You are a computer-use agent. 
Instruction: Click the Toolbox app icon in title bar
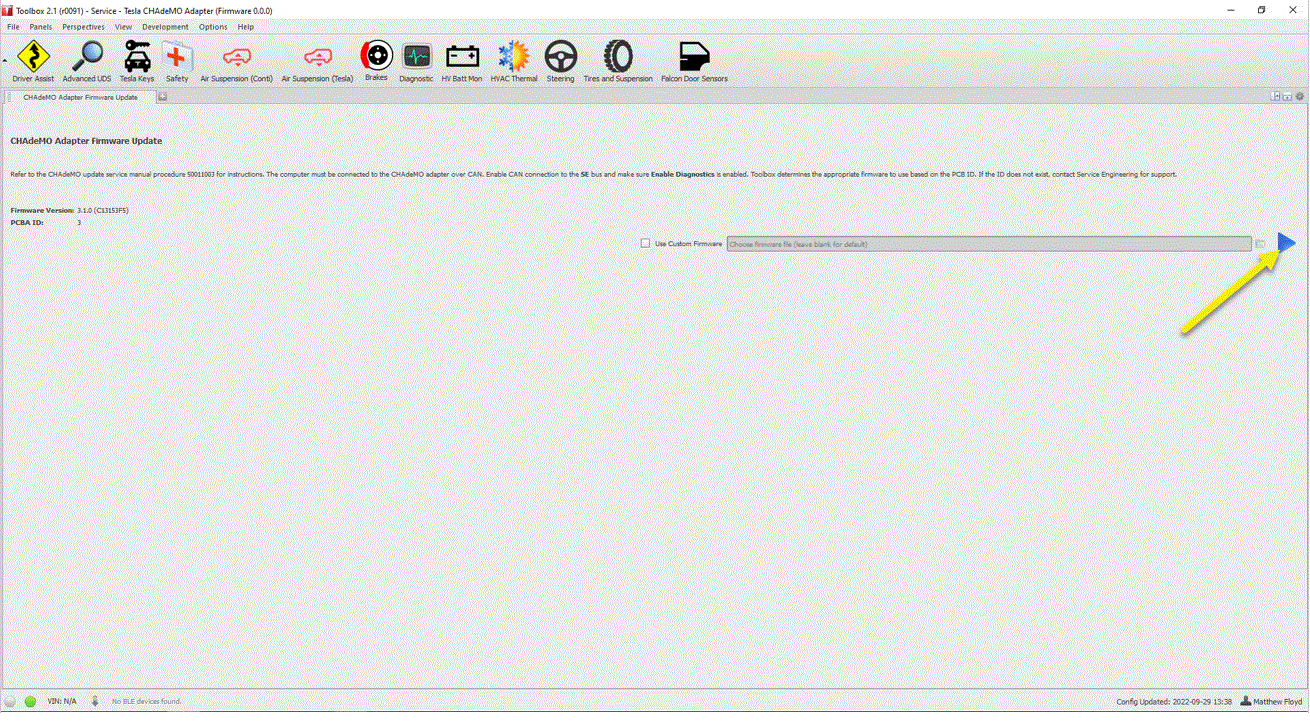(x=8, y=10)
